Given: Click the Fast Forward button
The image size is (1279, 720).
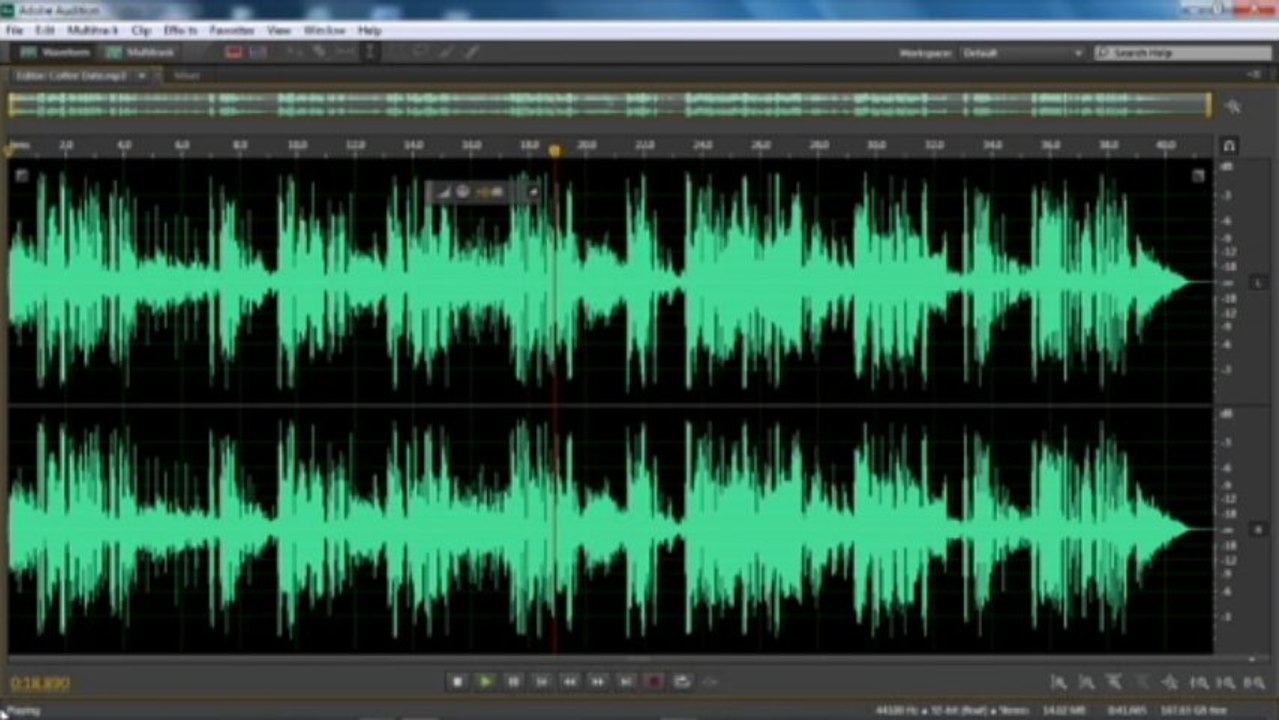Looking at the screenshot, I should click(x=597, y=682).
